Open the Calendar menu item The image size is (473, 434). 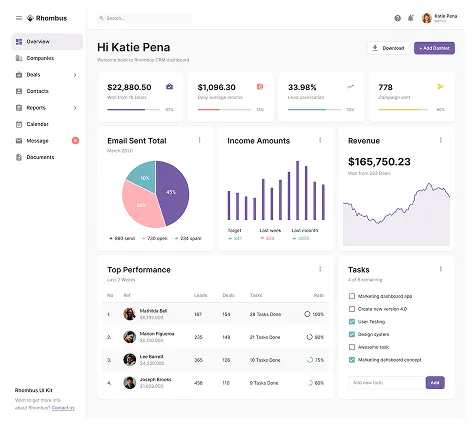47,124
